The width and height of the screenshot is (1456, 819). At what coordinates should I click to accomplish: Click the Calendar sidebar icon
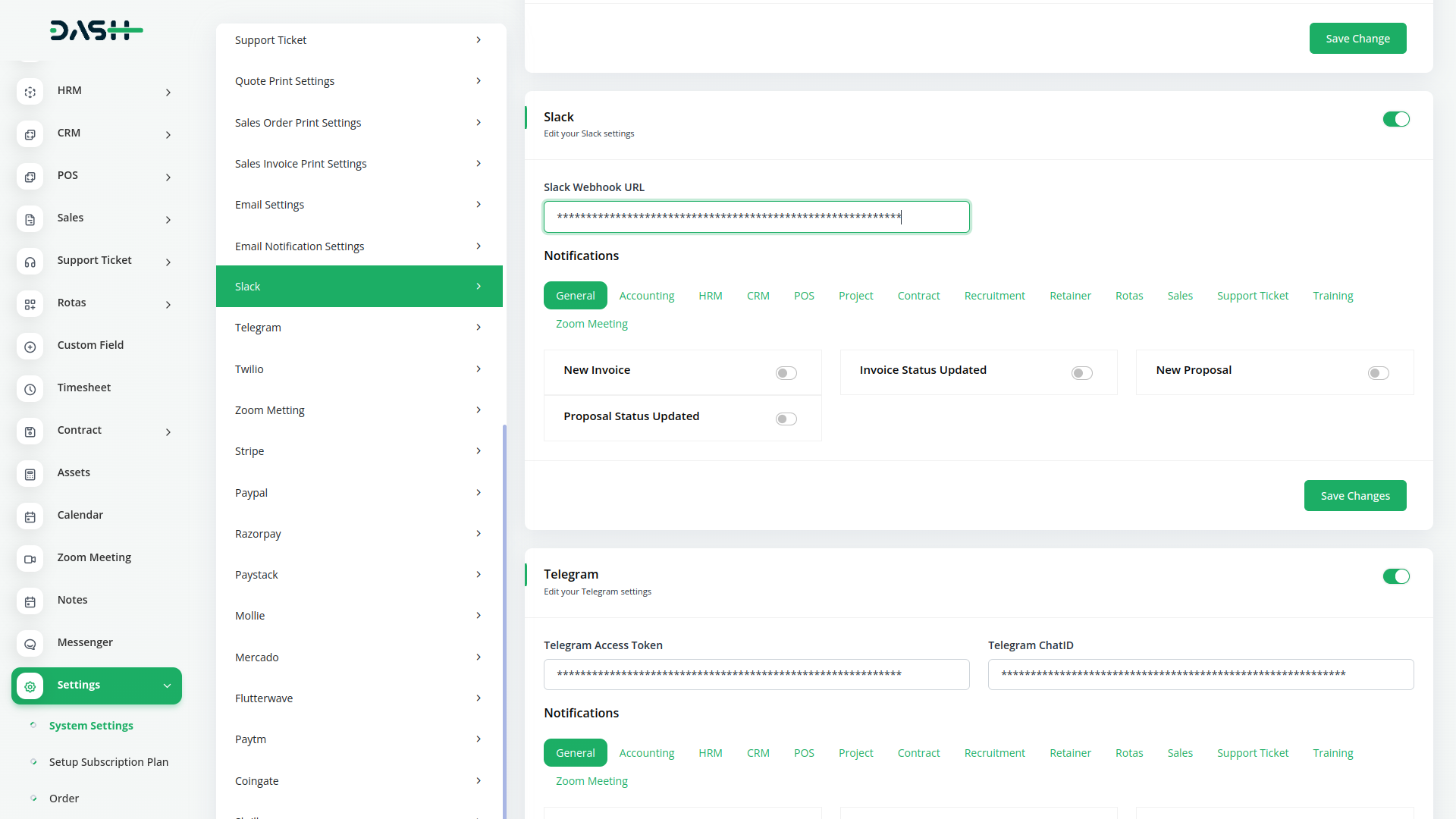[x=30, y=516]
